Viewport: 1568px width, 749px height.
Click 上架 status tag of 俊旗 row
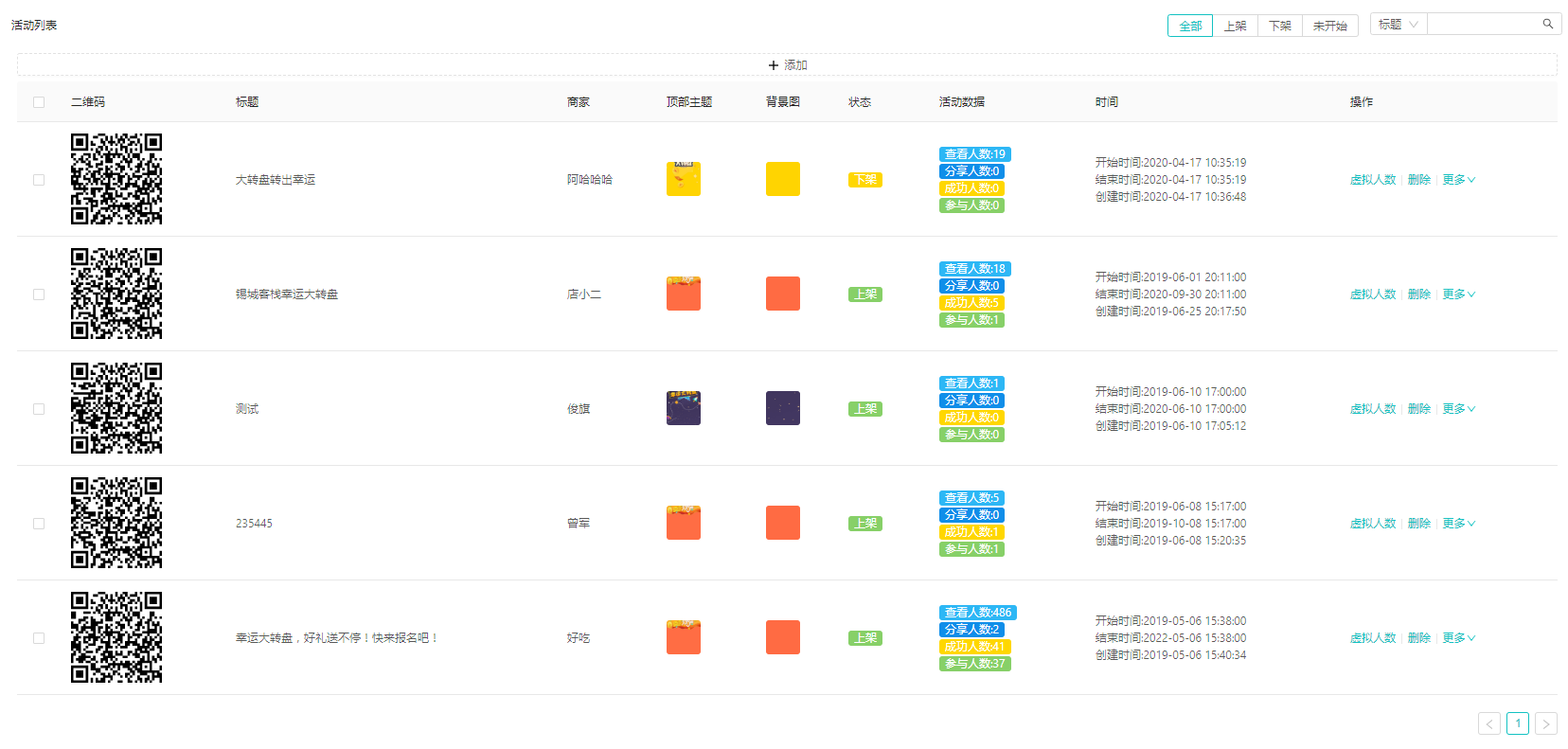865,409
